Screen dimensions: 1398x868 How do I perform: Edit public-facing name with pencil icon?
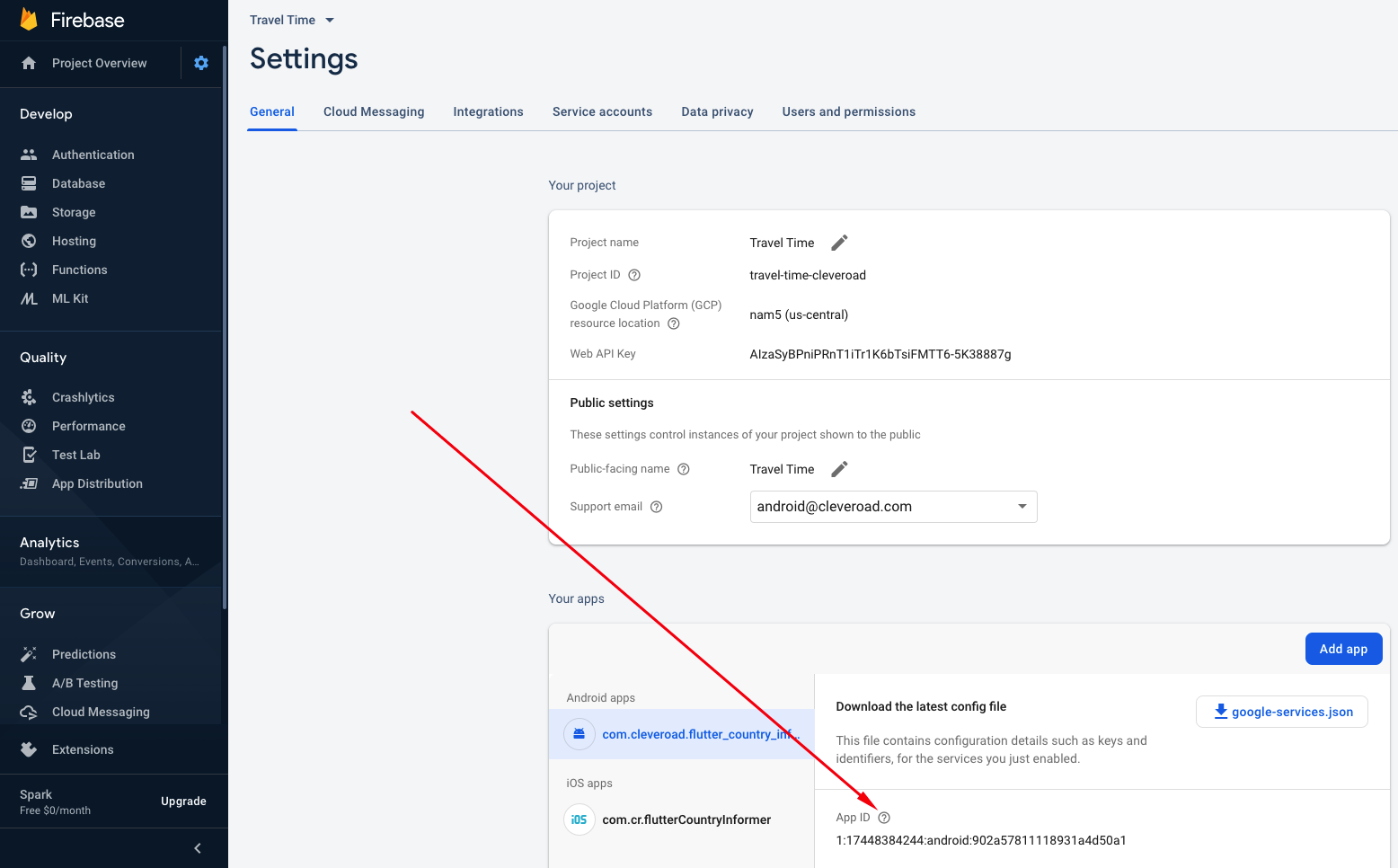839,469
